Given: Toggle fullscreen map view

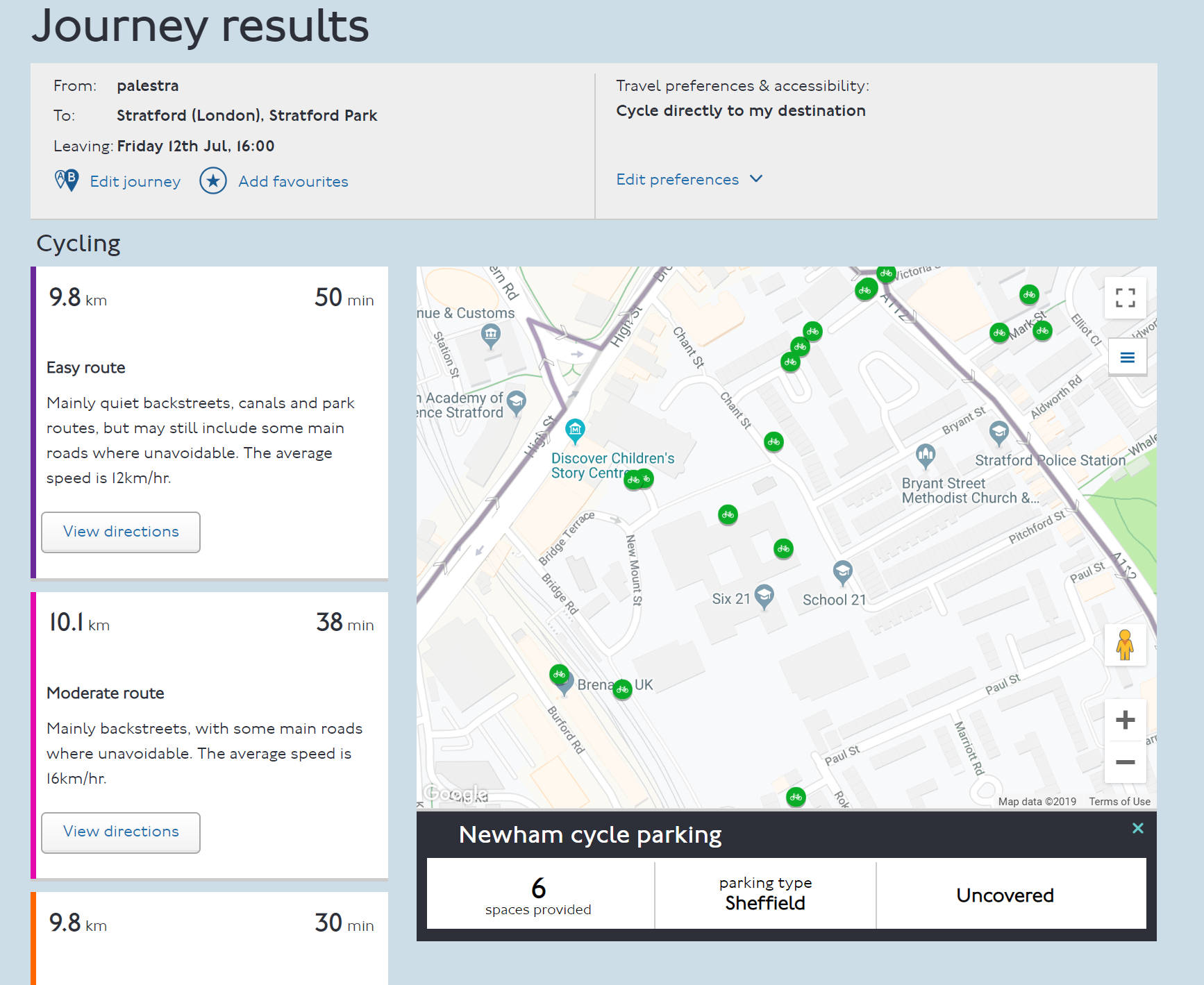Looking at the screenshot, I should [x=1125, y=298].
